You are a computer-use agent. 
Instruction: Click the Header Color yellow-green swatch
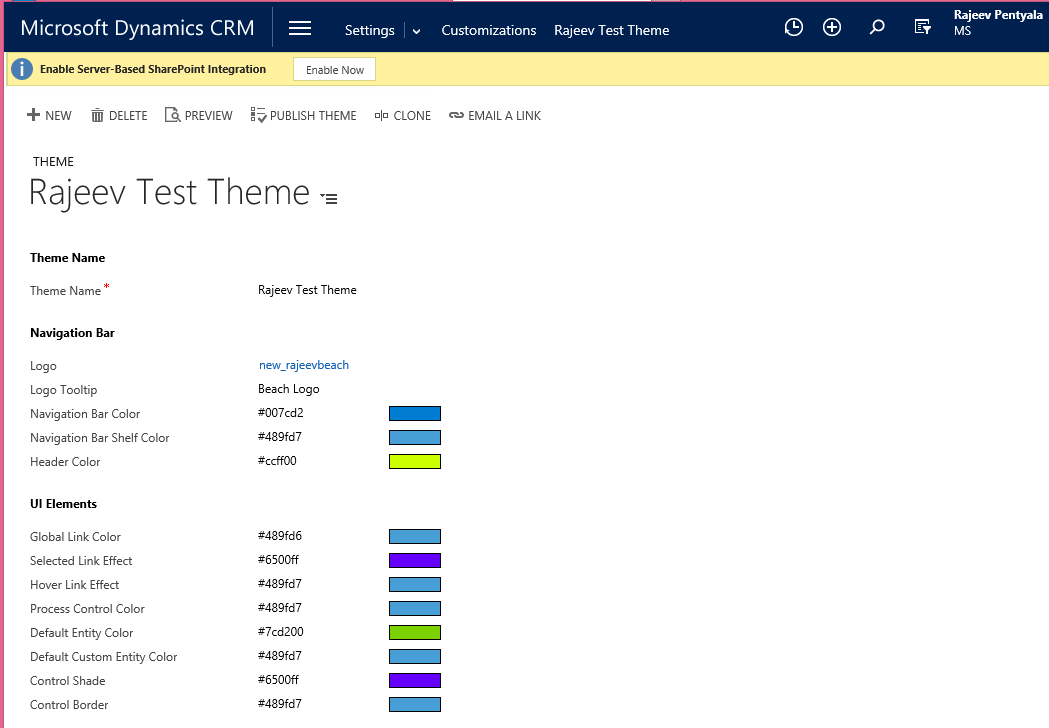pyautogui.click(x=414, y=462)
